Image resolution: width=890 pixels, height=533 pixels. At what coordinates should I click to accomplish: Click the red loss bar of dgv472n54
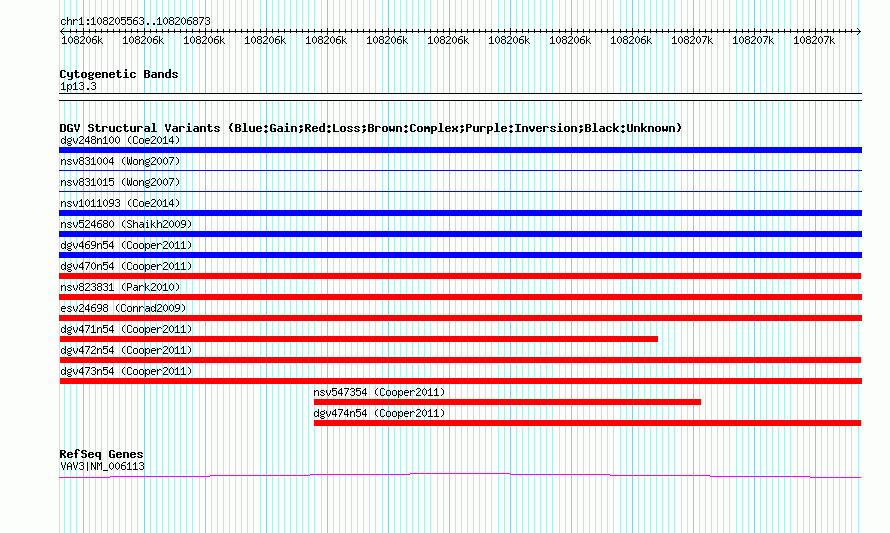pos(460,360)
